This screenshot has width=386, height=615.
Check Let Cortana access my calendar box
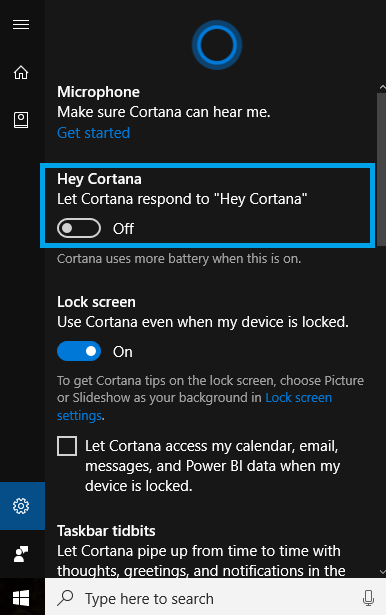click(x=67, y=446)
